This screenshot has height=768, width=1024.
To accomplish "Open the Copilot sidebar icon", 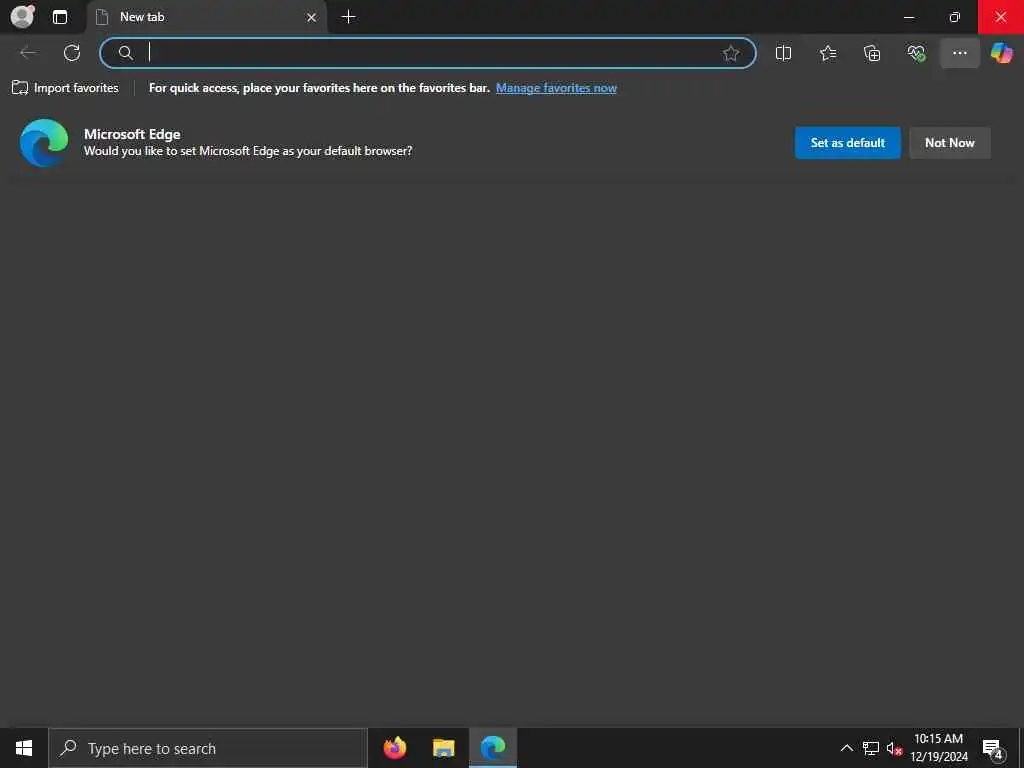I will 1001,53.
